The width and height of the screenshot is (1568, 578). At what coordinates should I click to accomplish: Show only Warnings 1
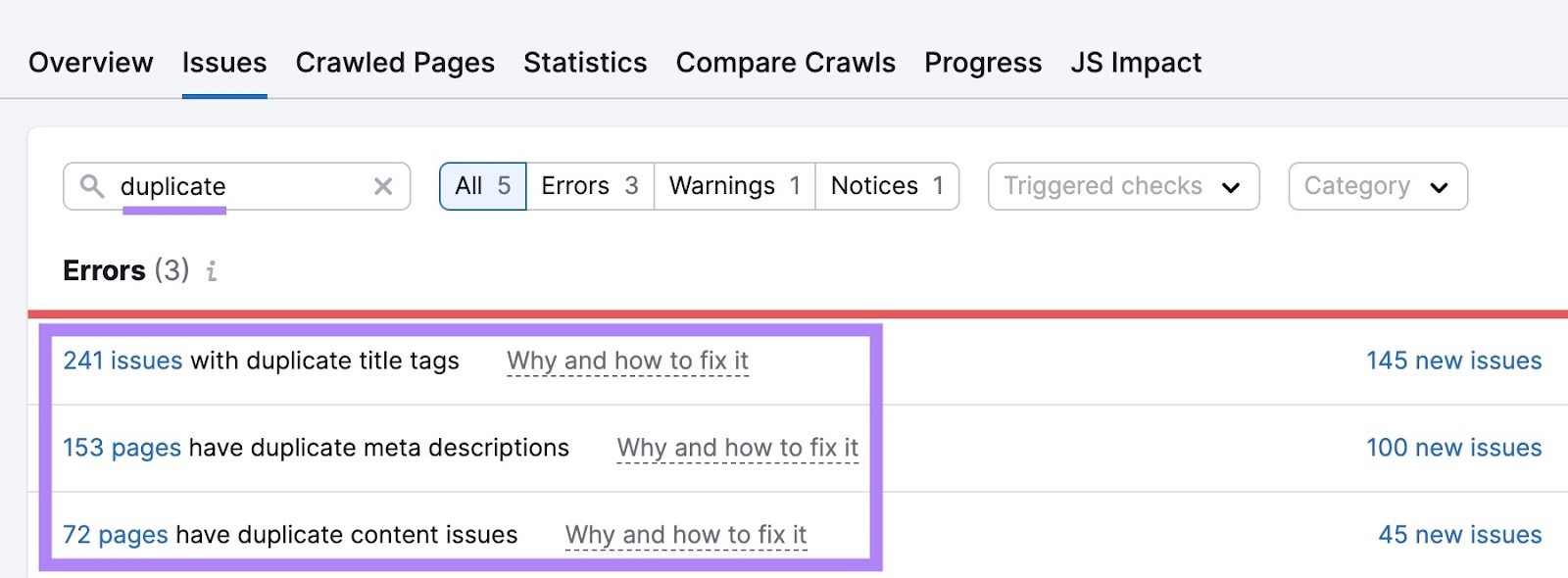click(x=735, y=186)
